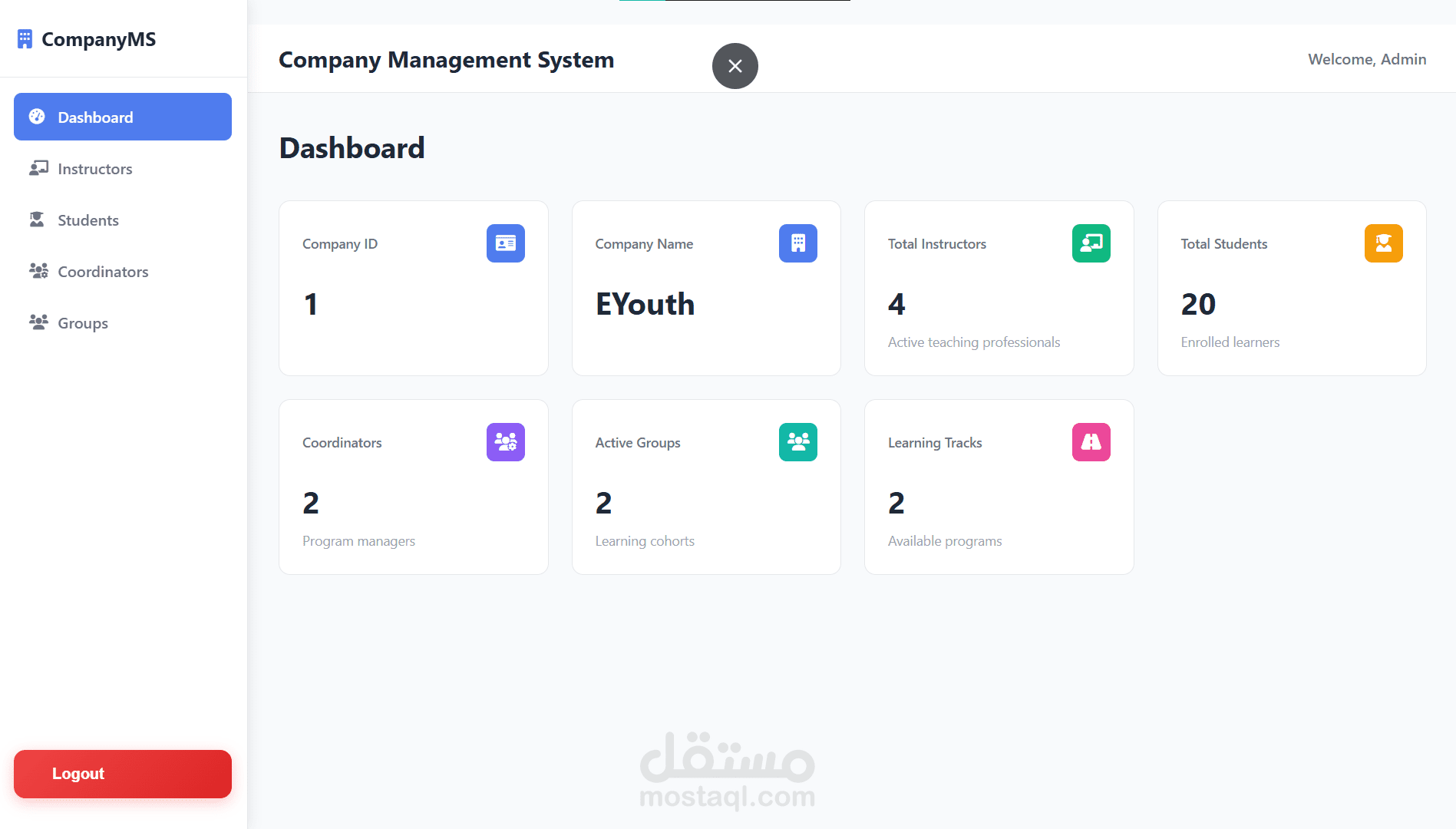Select Groups from the sidebar
Screen dimensions: 1456x829
tap(123, 322)
